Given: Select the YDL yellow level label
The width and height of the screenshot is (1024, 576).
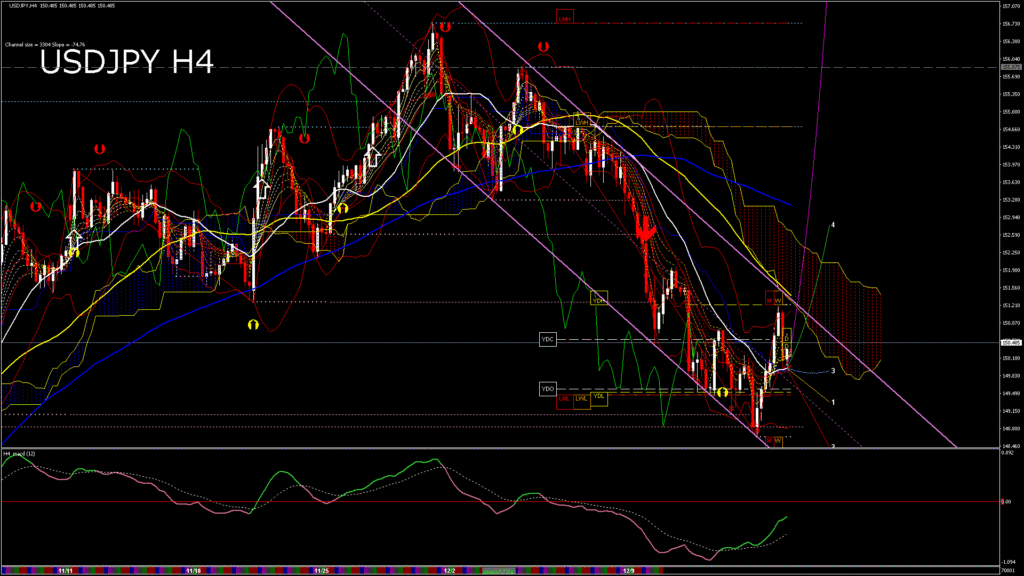Looking at the screenshot, I should 598,396.
